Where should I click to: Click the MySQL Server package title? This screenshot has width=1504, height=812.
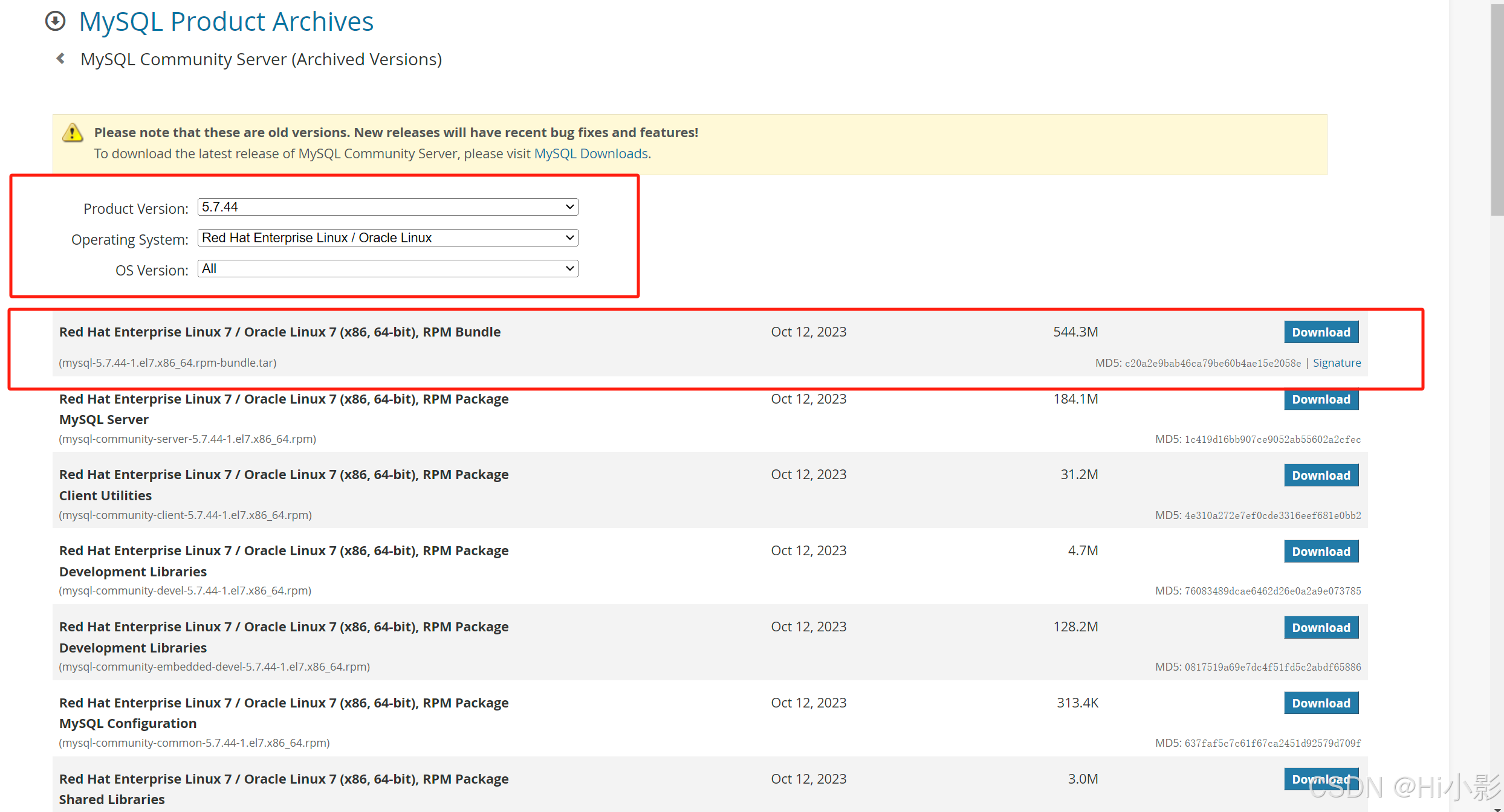point(284,409)
